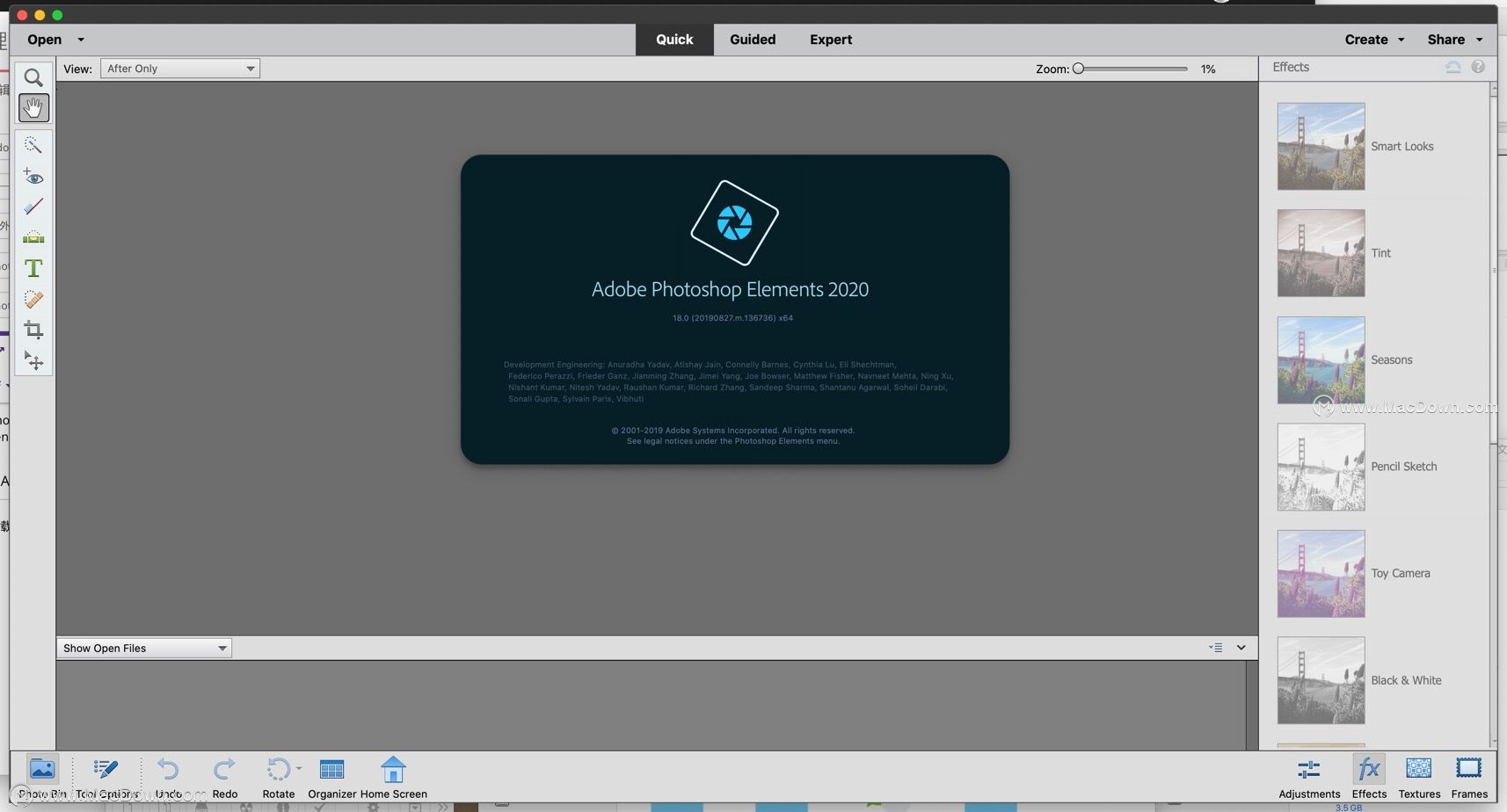Toggle the Tool Options panel
Screen dimensions: 1507x812
(x=106, y=778)
